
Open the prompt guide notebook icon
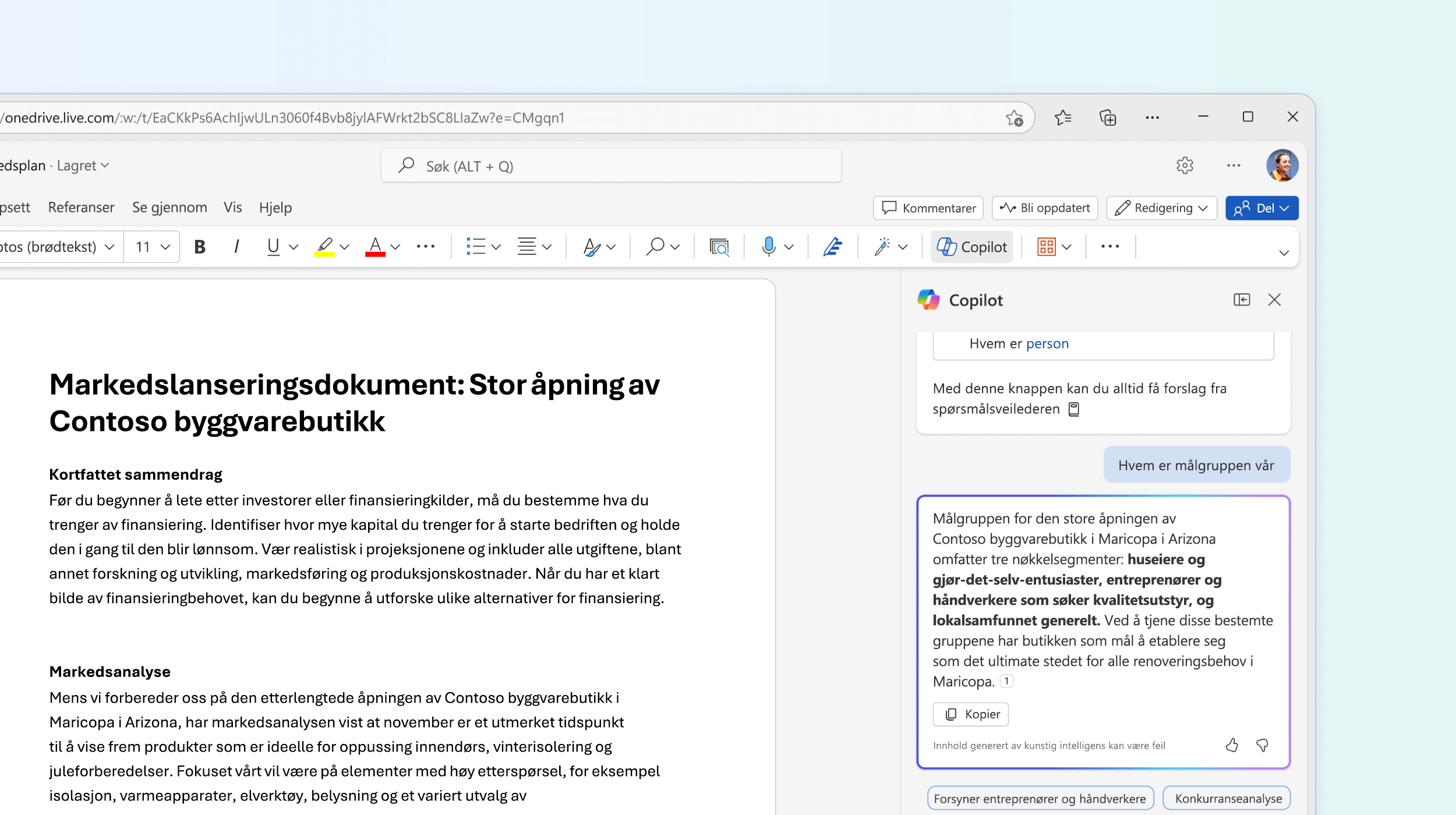(x=1075, y=409)
